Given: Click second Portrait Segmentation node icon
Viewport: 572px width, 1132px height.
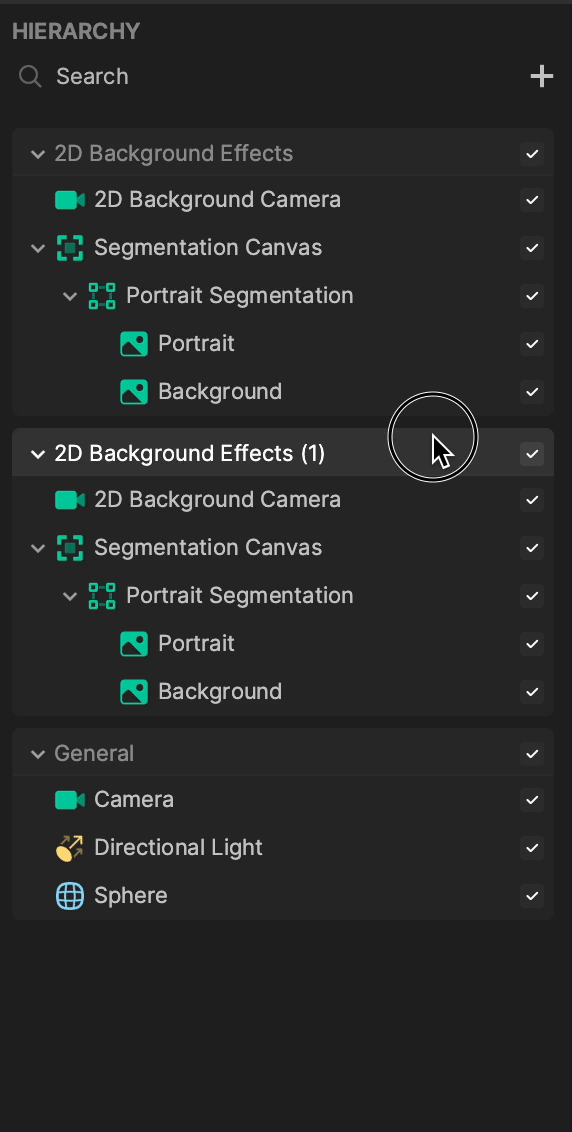Looking at the screenshot, I should click(x=102, y=596).
